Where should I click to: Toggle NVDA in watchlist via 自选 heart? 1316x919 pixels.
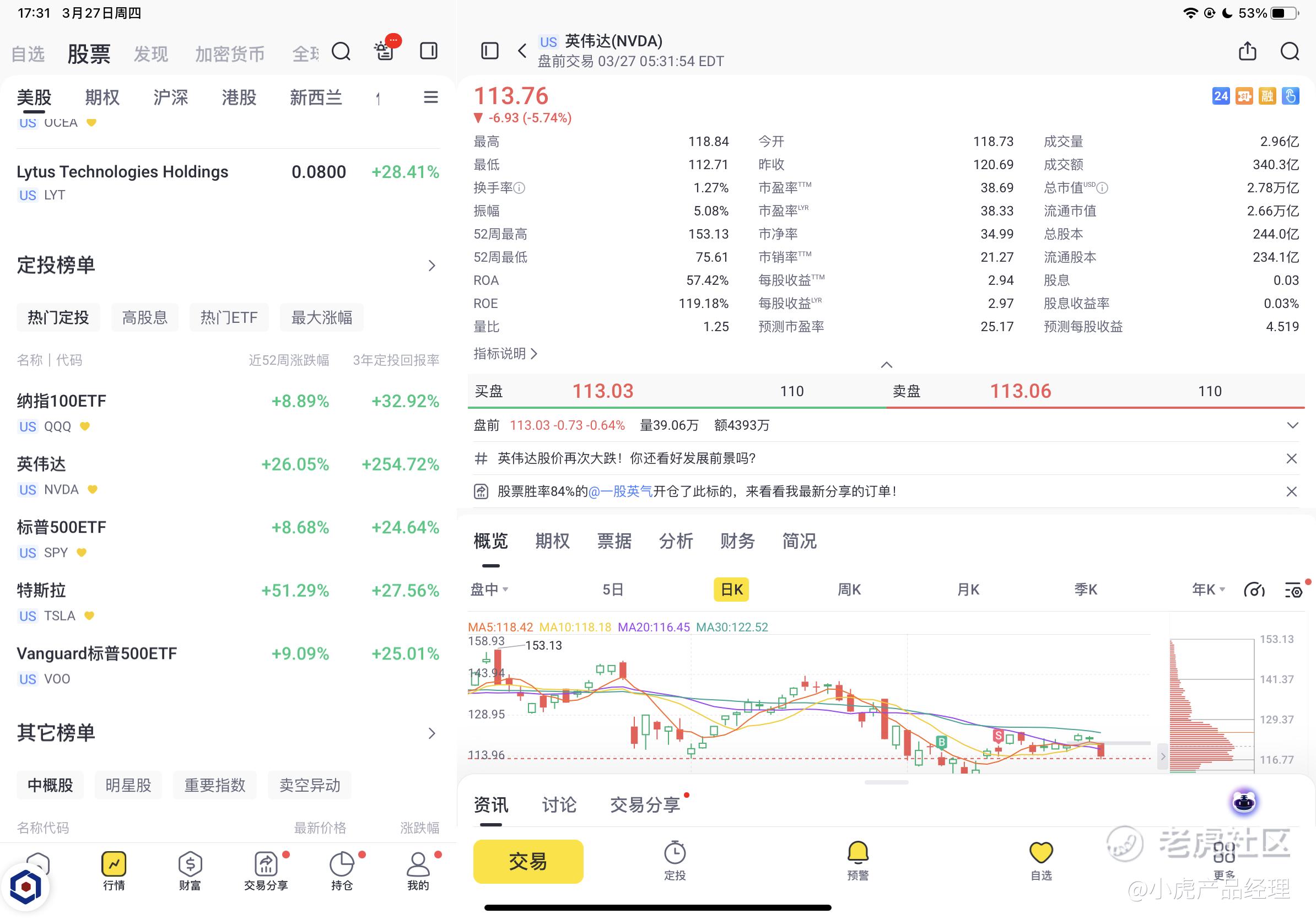point(1042,861)
